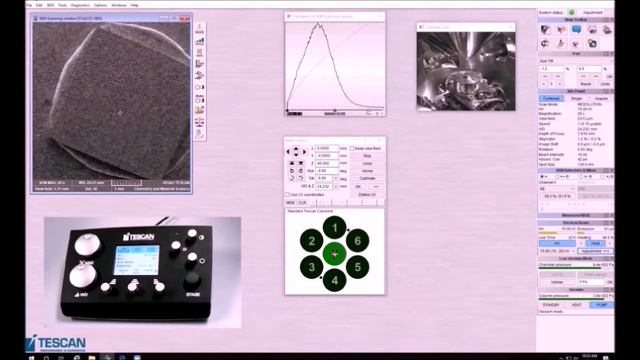Select the A detector mixer radio button

(x=542, y=177)
